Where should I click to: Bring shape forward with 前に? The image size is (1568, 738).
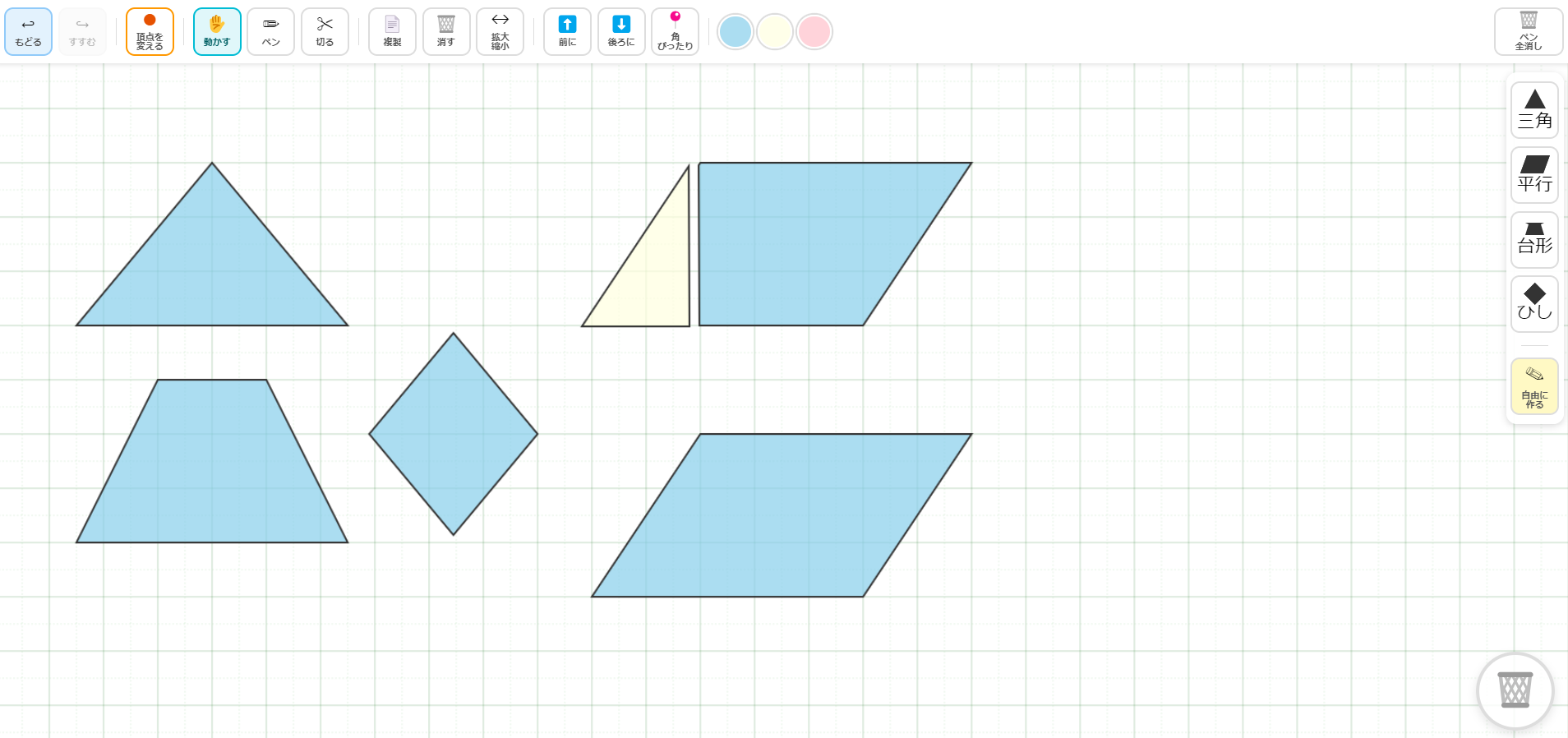pyautogui.click(x=567, y=32)
